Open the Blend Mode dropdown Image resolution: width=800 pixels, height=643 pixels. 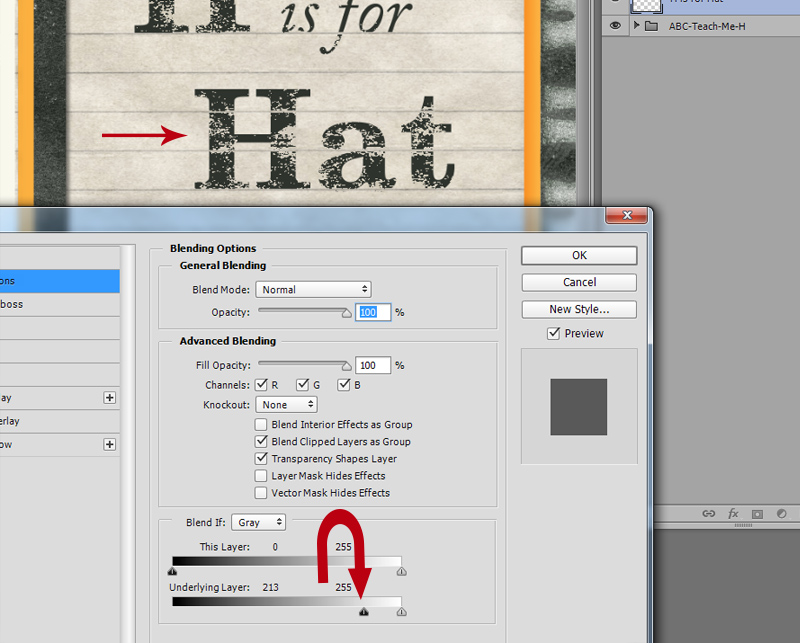(313, 289)
